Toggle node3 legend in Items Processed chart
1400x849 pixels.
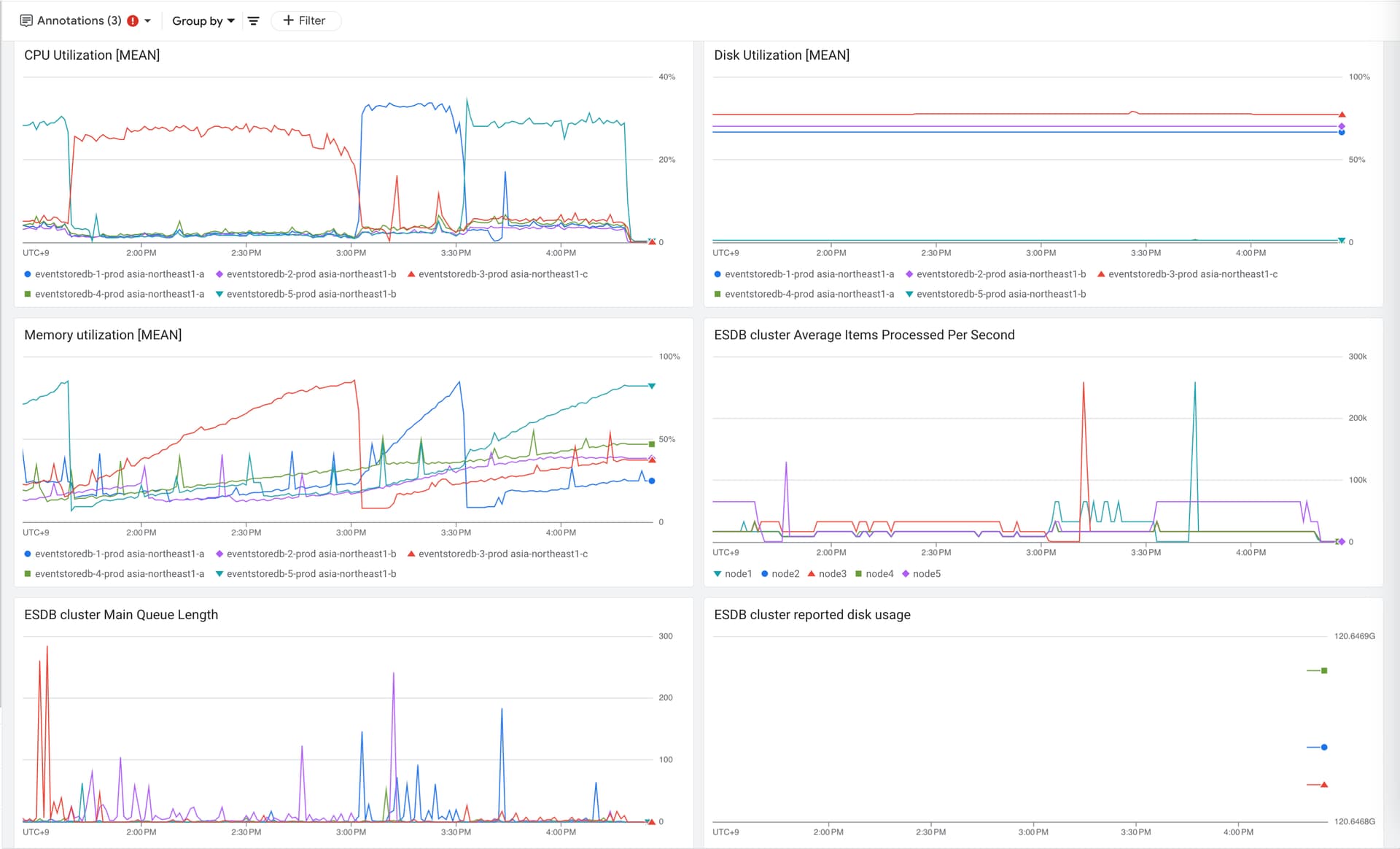coord(827,574)
